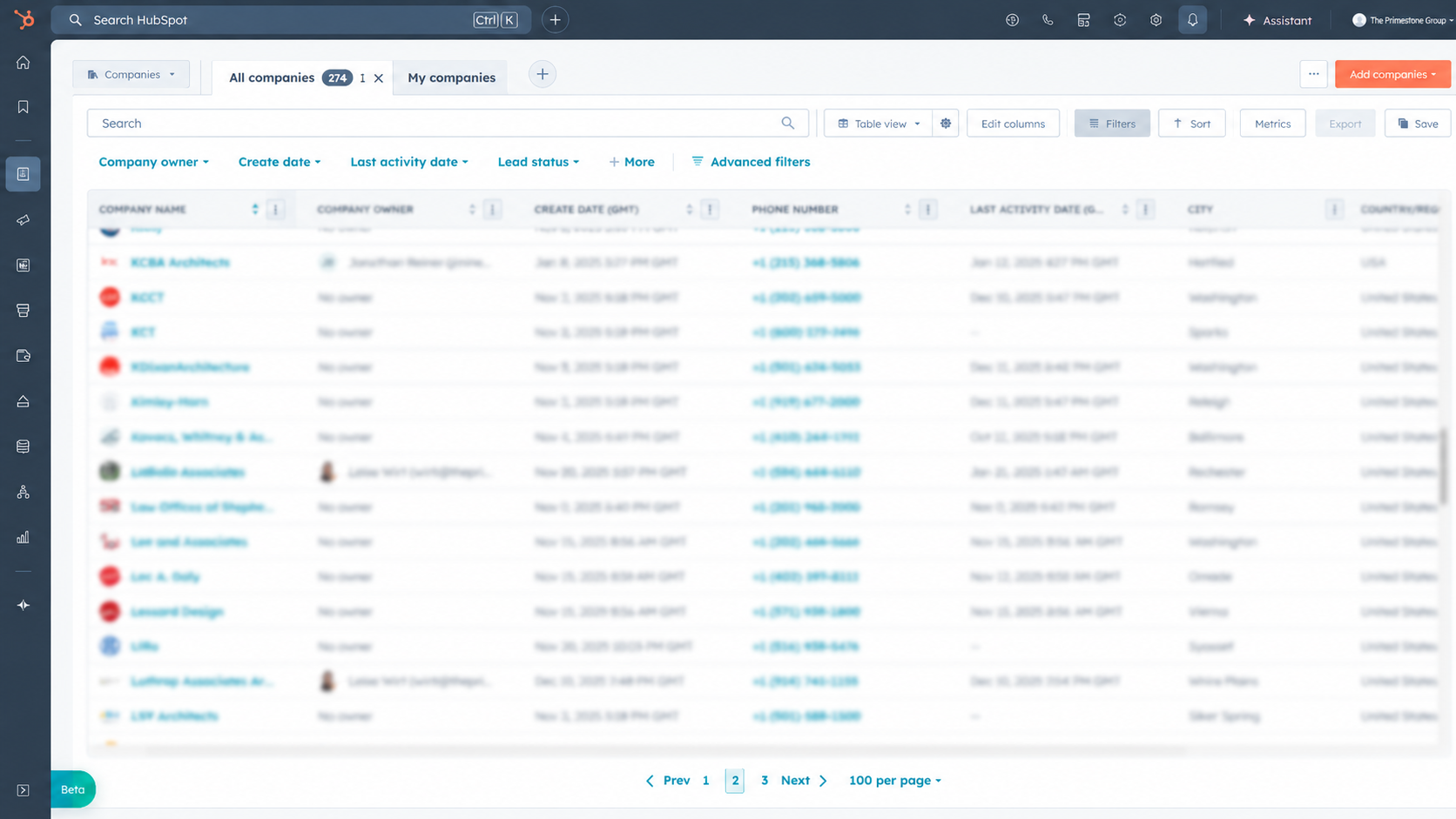Switch to the All companies tab
The height and width of the screenshot is (819, 1456).
click(x=272, y=77)
